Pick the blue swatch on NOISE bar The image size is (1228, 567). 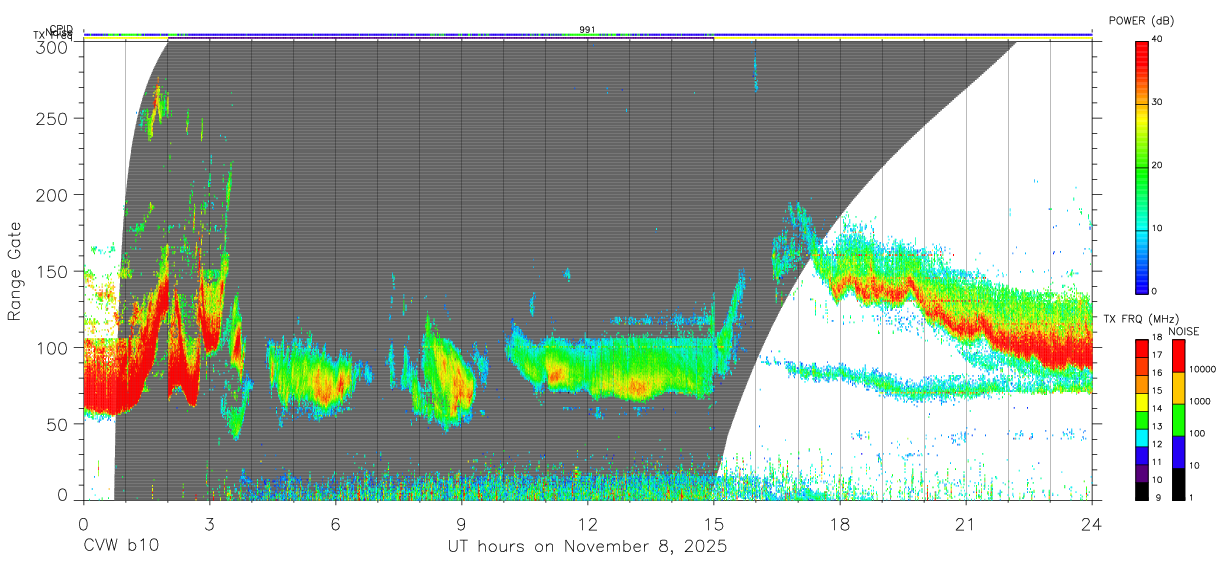pyautogui.click(x=1177, y=452)
